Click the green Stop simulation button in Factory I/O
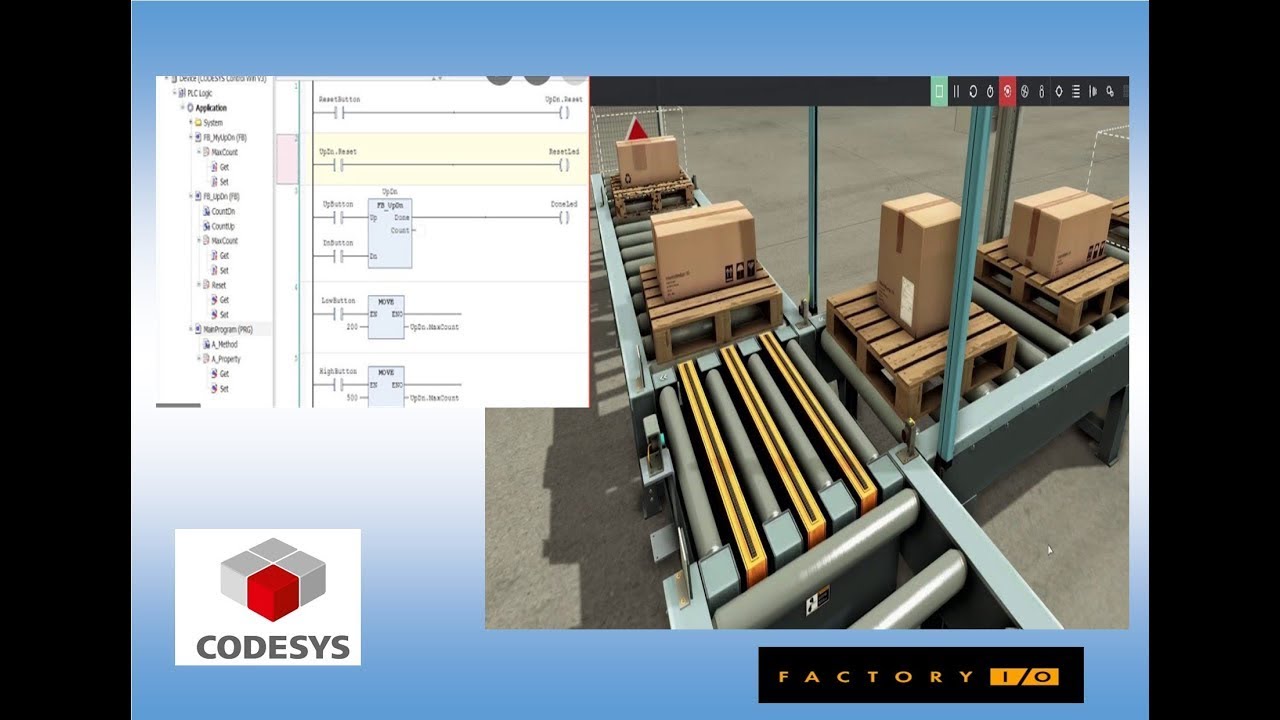The height and width of the screenshot is (720, 1280). (x=939, y=91)
